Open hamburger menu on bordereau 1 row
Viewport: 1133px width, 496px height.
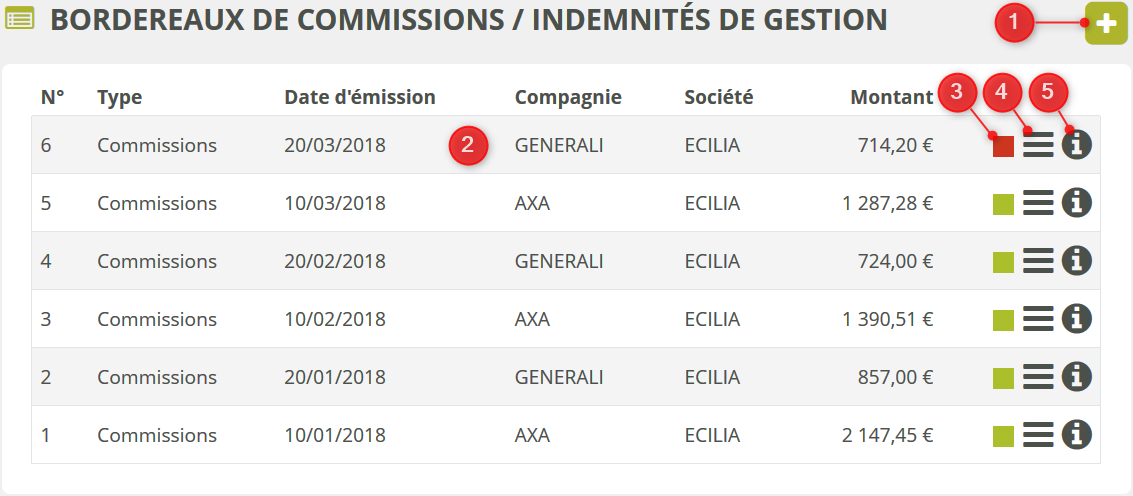click(x=1039, y=436)
